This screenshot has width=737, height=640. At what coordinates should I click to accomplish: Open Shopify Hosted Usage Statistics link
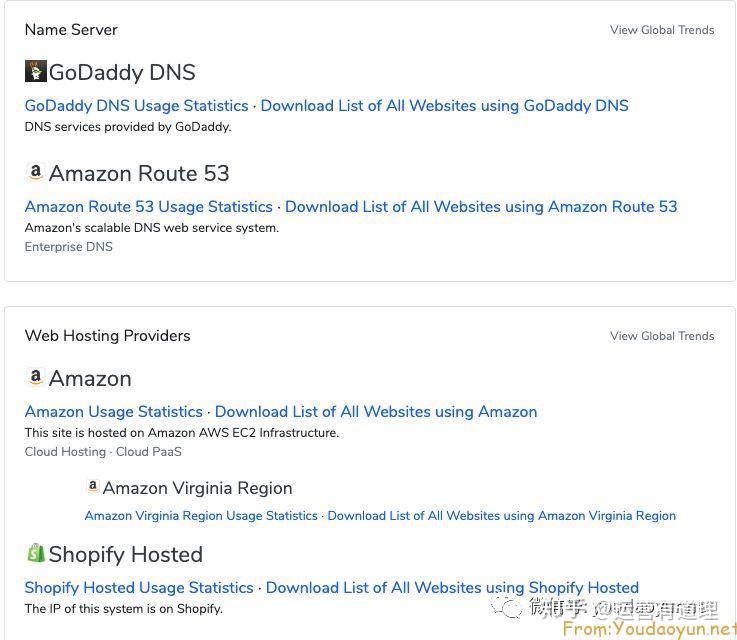click(139, 588)
